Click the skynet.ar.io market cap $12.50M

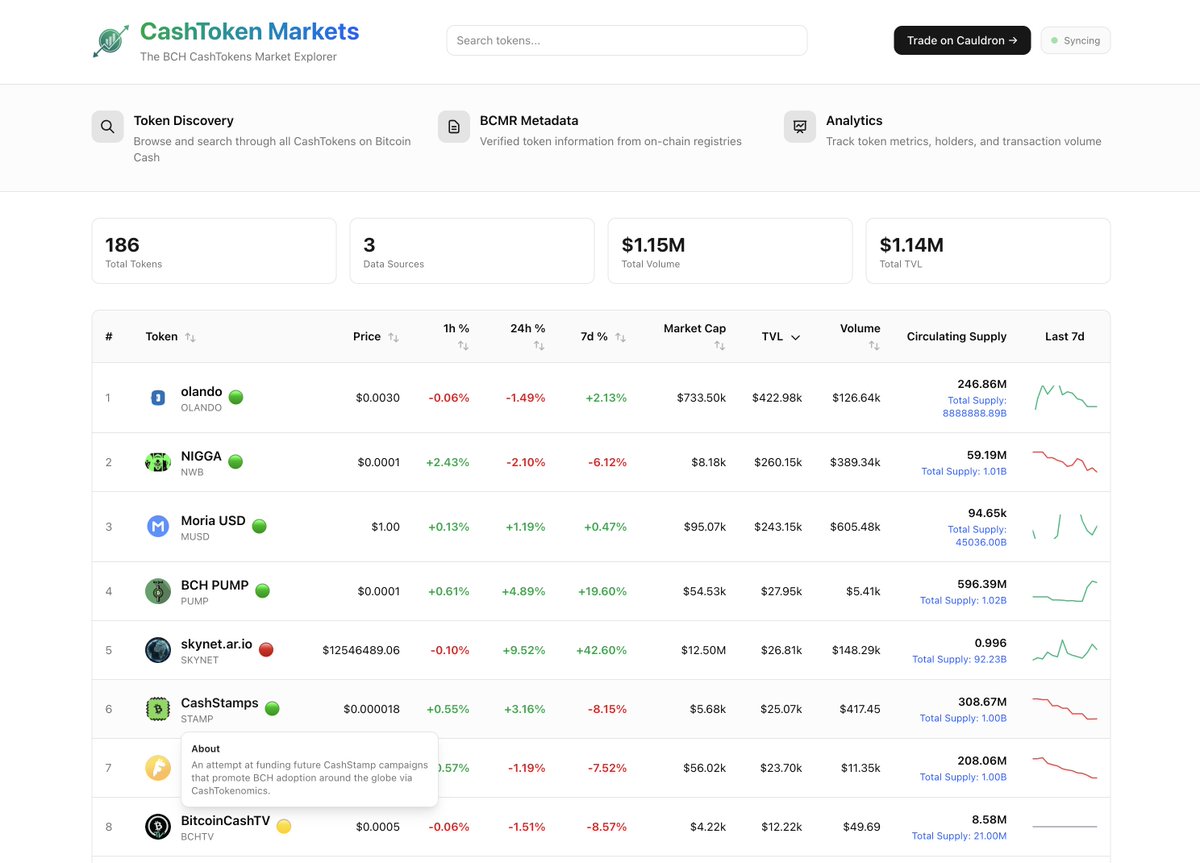[703, 650]
